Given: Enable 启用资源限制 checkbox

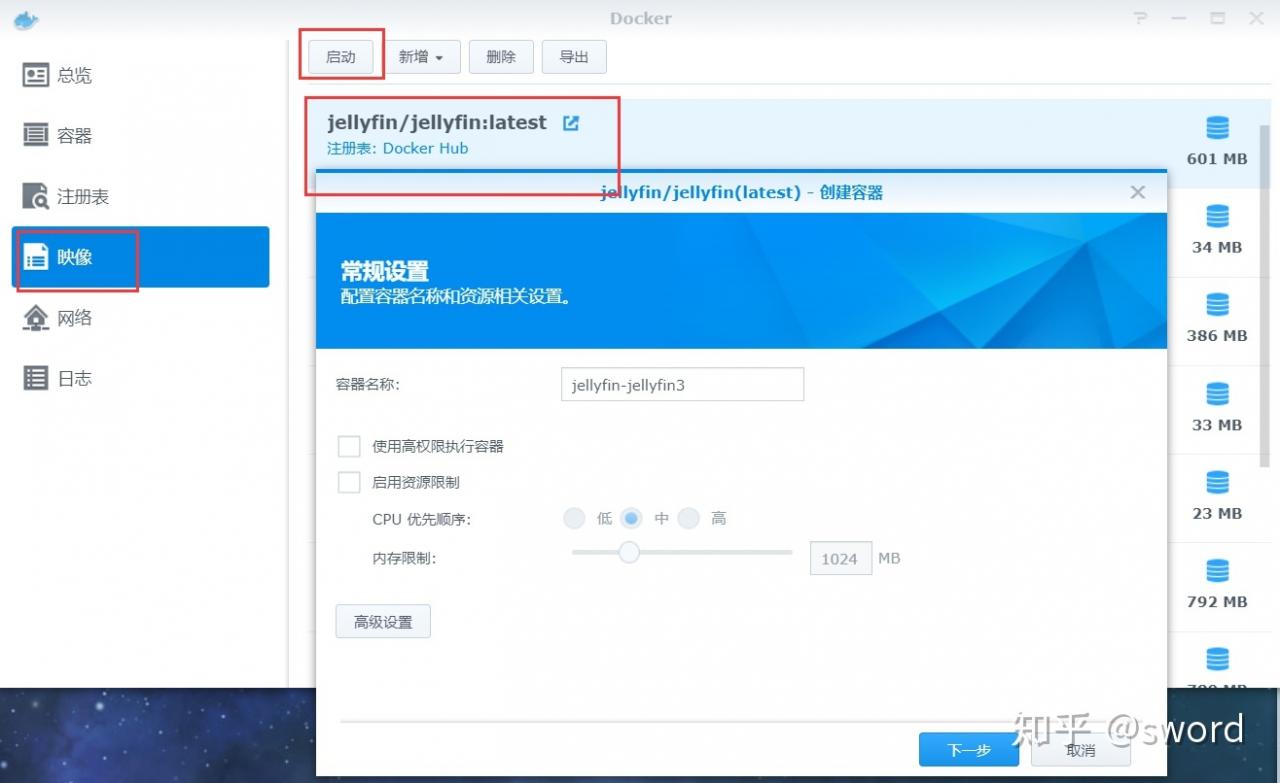Looking at the screenshot, I should 349,482.
